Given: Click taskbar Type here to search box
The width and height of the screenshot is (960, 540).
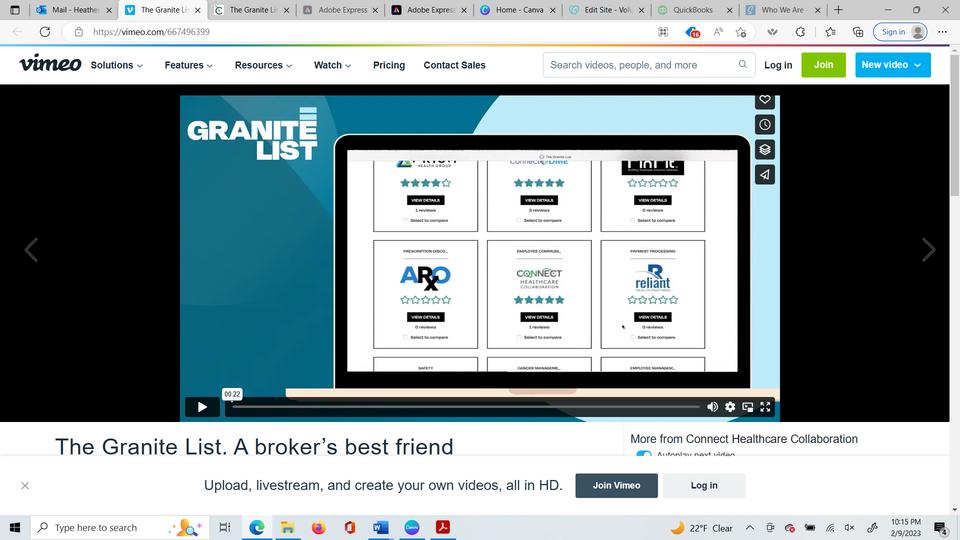Looking at the screenshot, I should 120,527.
